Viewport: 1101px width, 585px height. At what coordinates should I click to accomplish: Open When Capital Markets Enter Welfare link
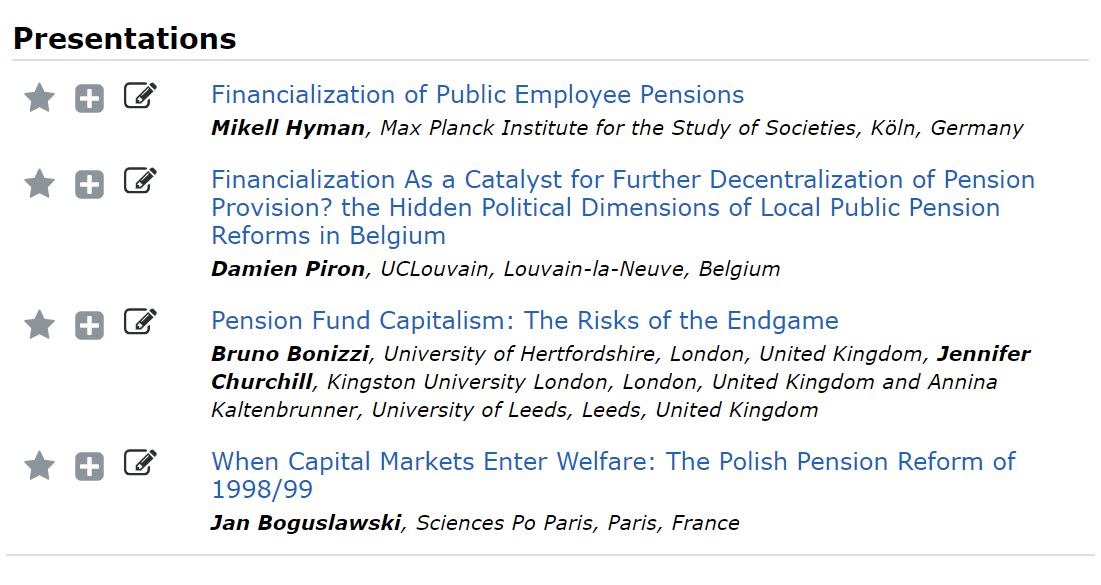612,462
